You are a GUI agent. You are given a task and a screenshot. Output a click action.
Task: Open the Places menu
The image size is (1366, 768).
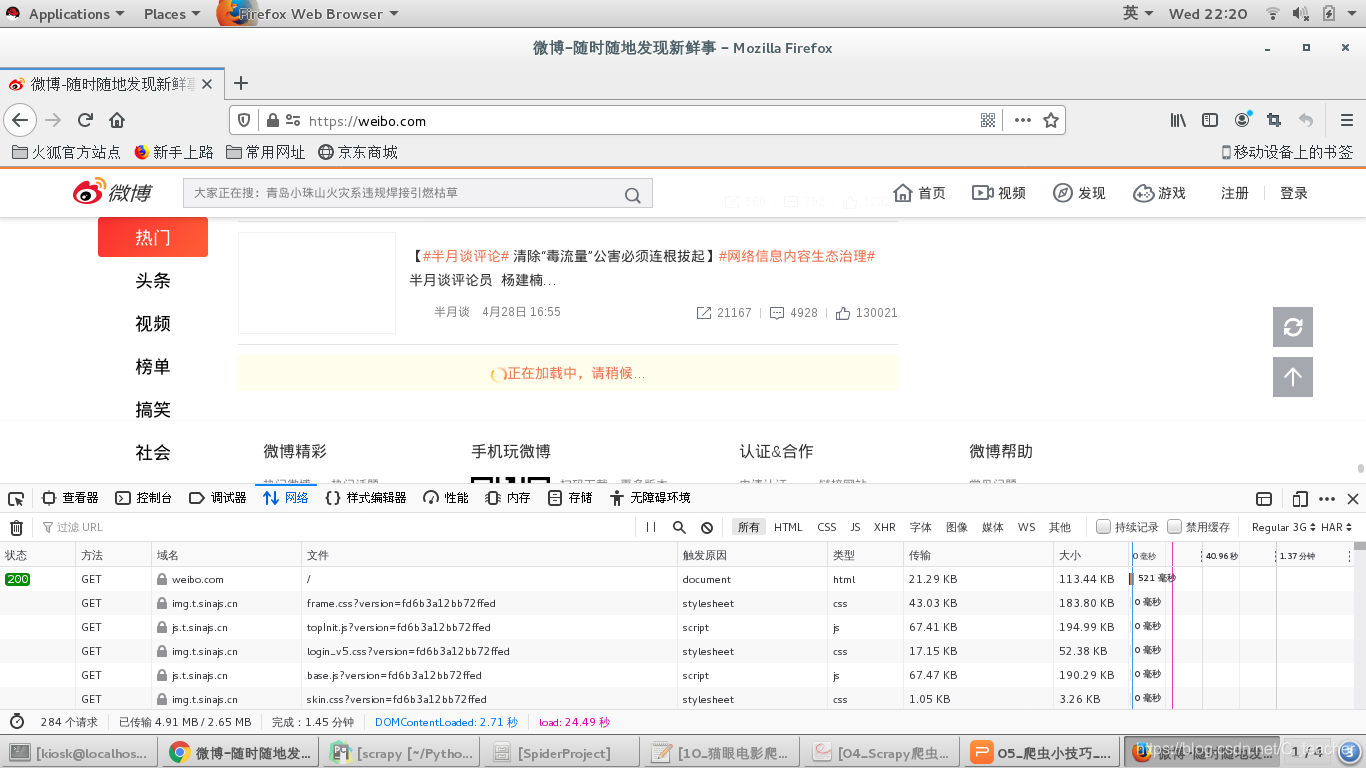(171, 14)
